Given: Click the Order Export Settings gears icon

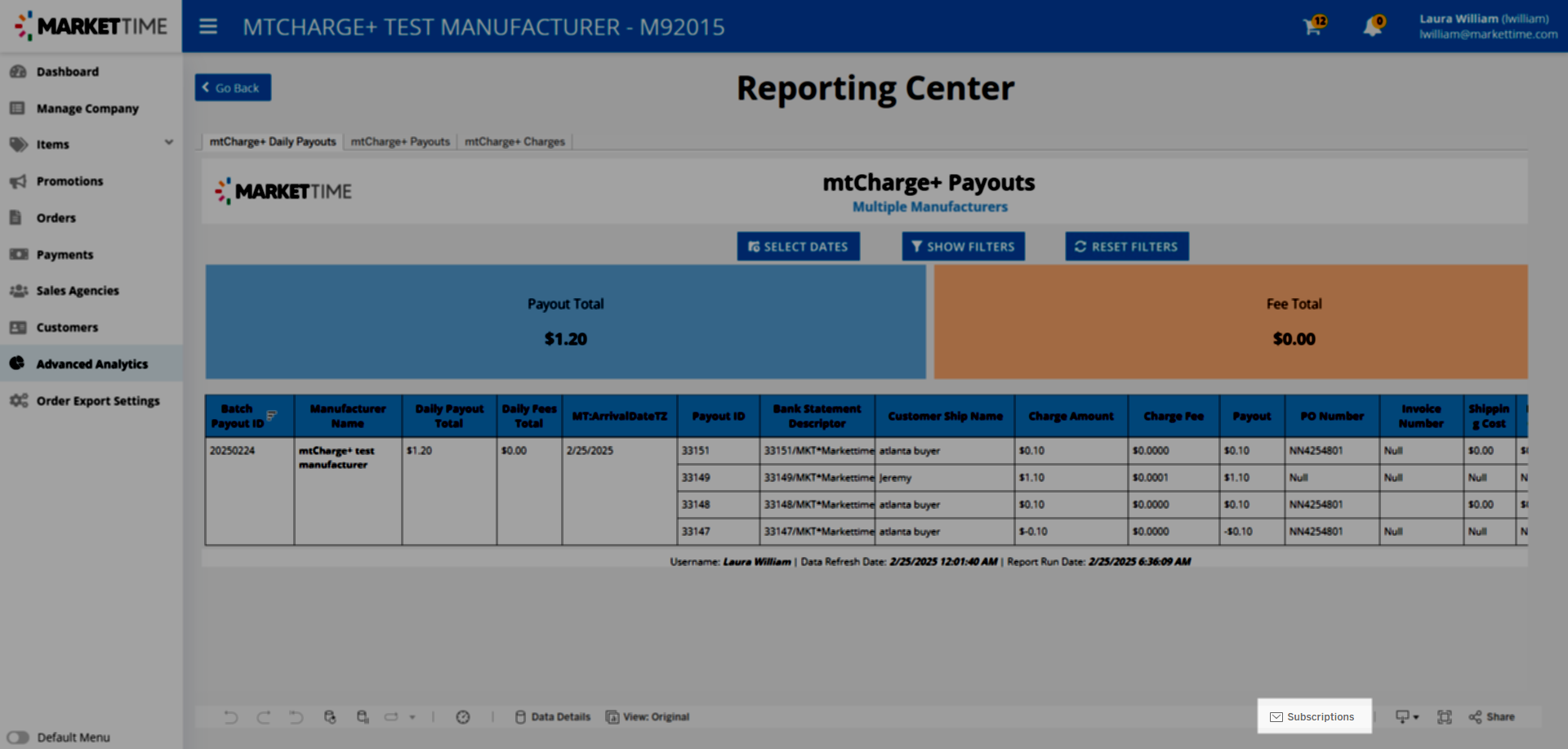Looking at the screenshot, I should [x=18, y=400].
